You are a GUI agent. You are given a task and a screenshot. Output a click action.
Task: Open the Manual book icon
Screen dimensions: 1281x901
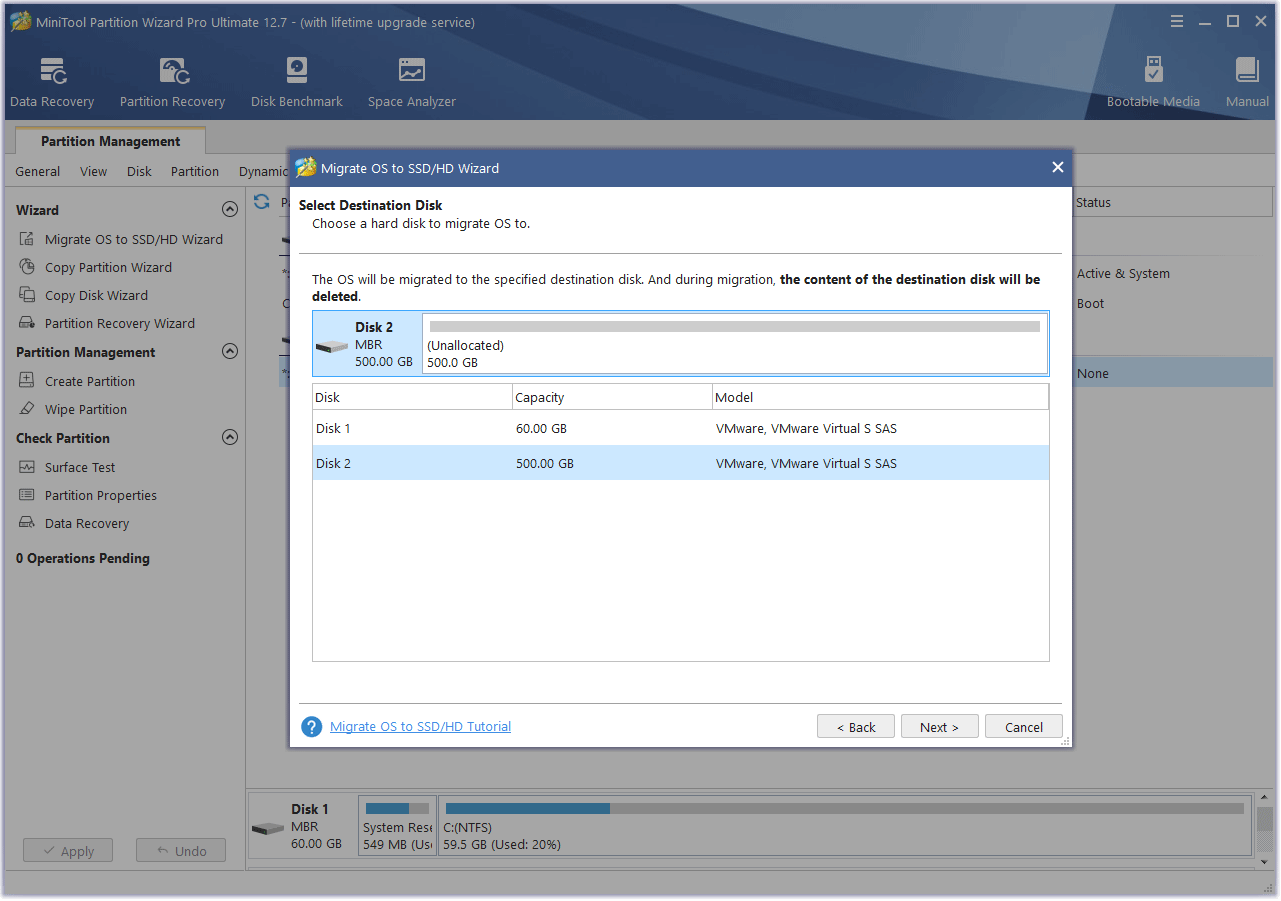click(x=1247, y=72)
